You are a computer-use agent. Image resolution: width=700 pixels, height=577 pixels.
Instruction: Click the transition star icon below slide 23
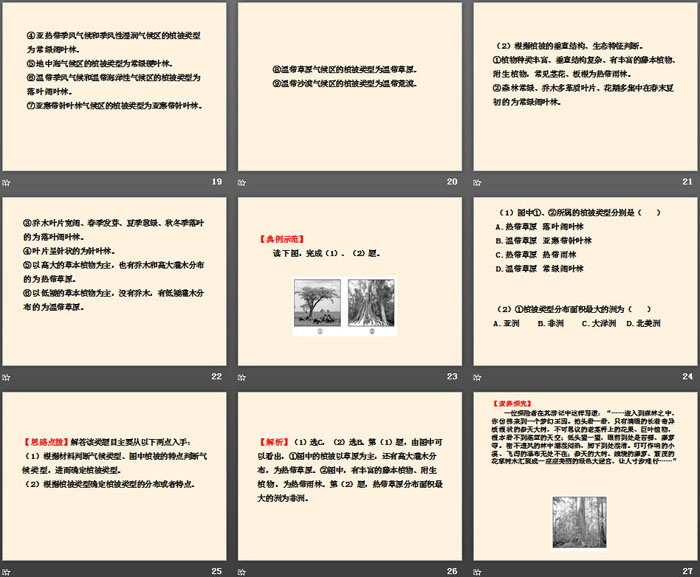pos(244,377)
